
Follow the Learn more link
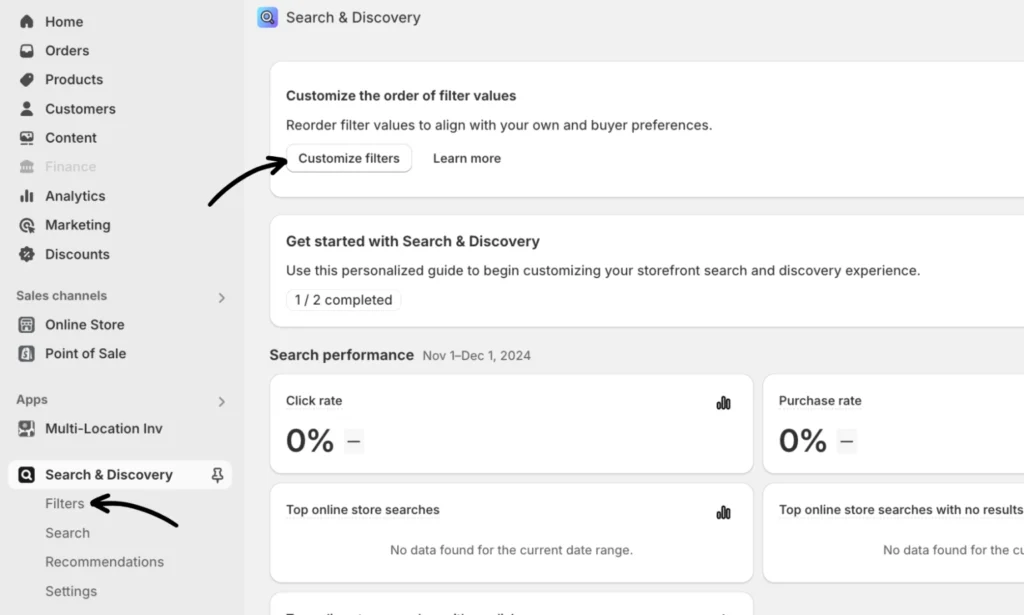[466, 158]
